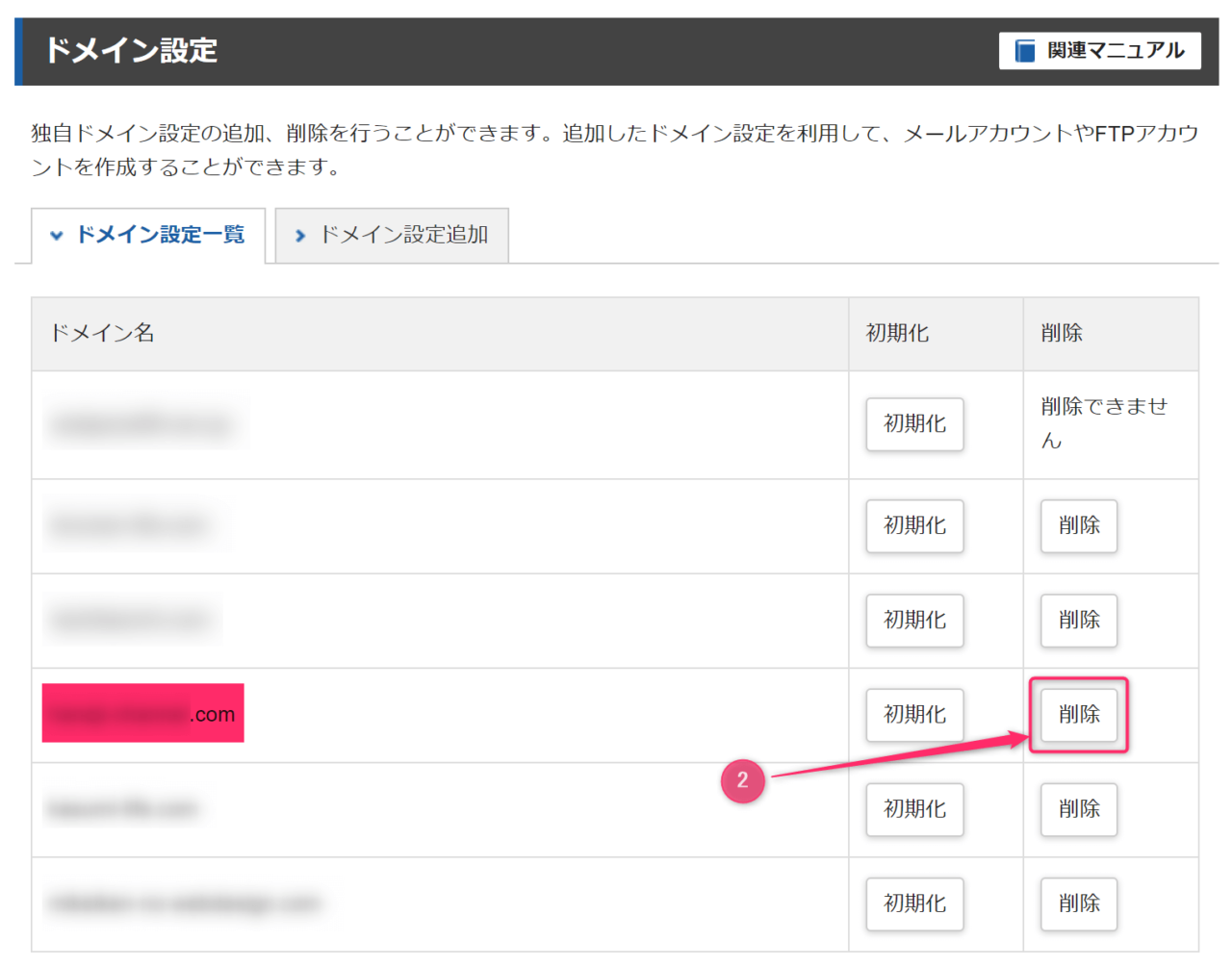1232x967 pixels.
Task: Delete the pink-highlighted .com domain
Action: point(1078,715)
